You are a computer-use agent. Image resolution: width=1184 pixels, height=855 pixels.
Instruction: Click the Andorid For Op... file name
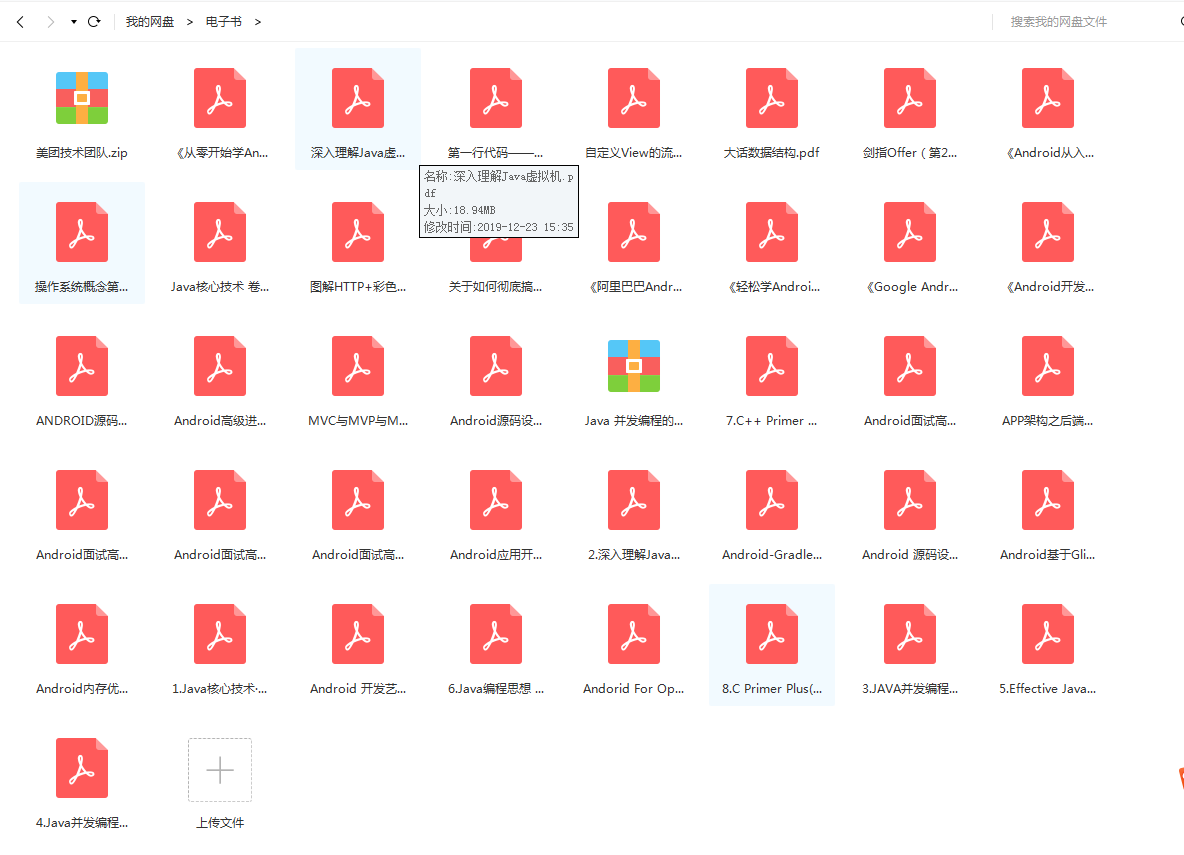click(x=634, y=688)
